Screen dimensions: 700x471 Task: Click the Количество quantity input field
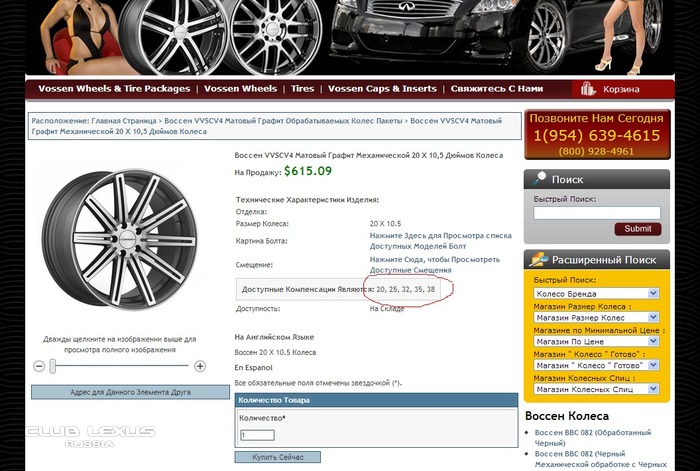(257, 435)
